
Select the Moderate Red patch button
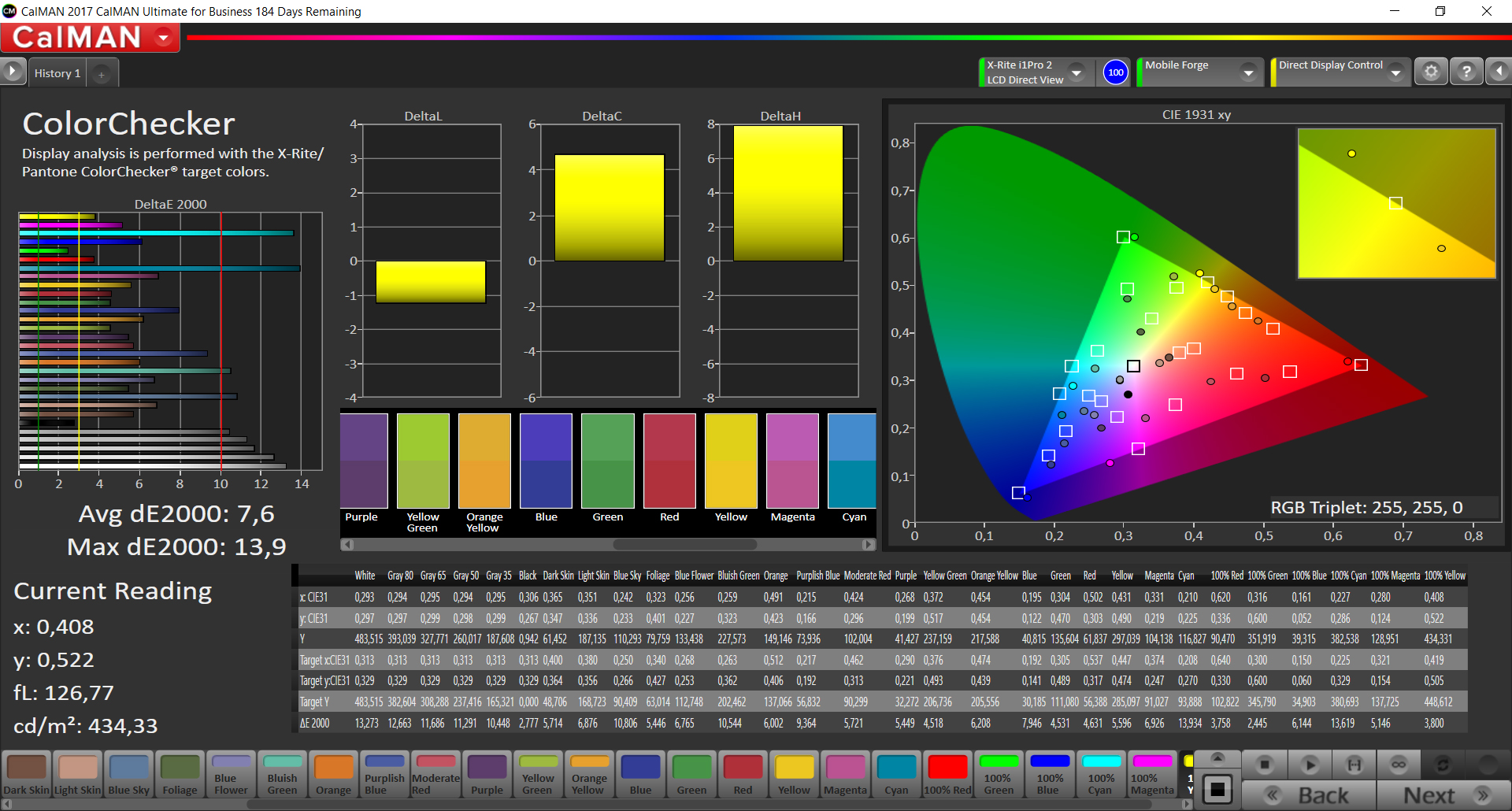coord(435,775)
